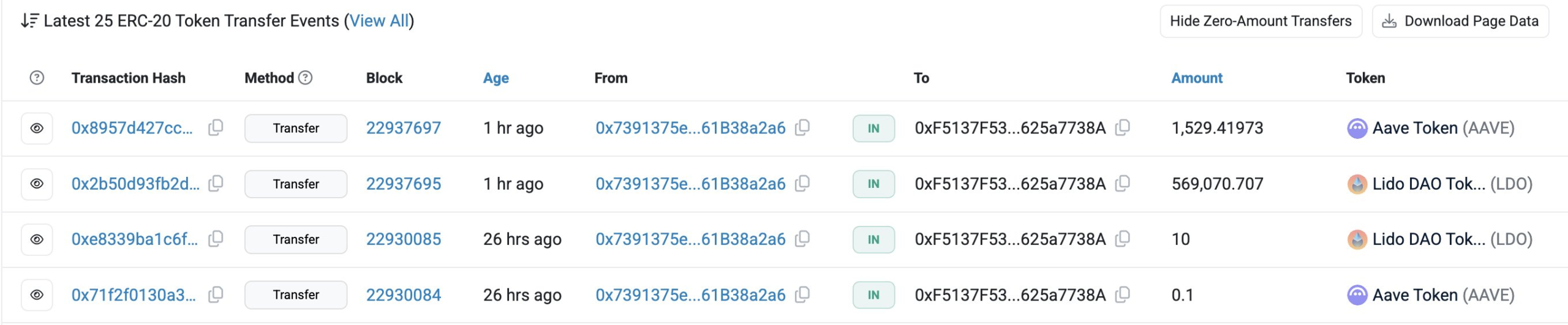Viewport: 1568px width, 325px height.
Task: Toggle eye preview for transaction 0x71f2f0130a3
Action: click(37, 295)
